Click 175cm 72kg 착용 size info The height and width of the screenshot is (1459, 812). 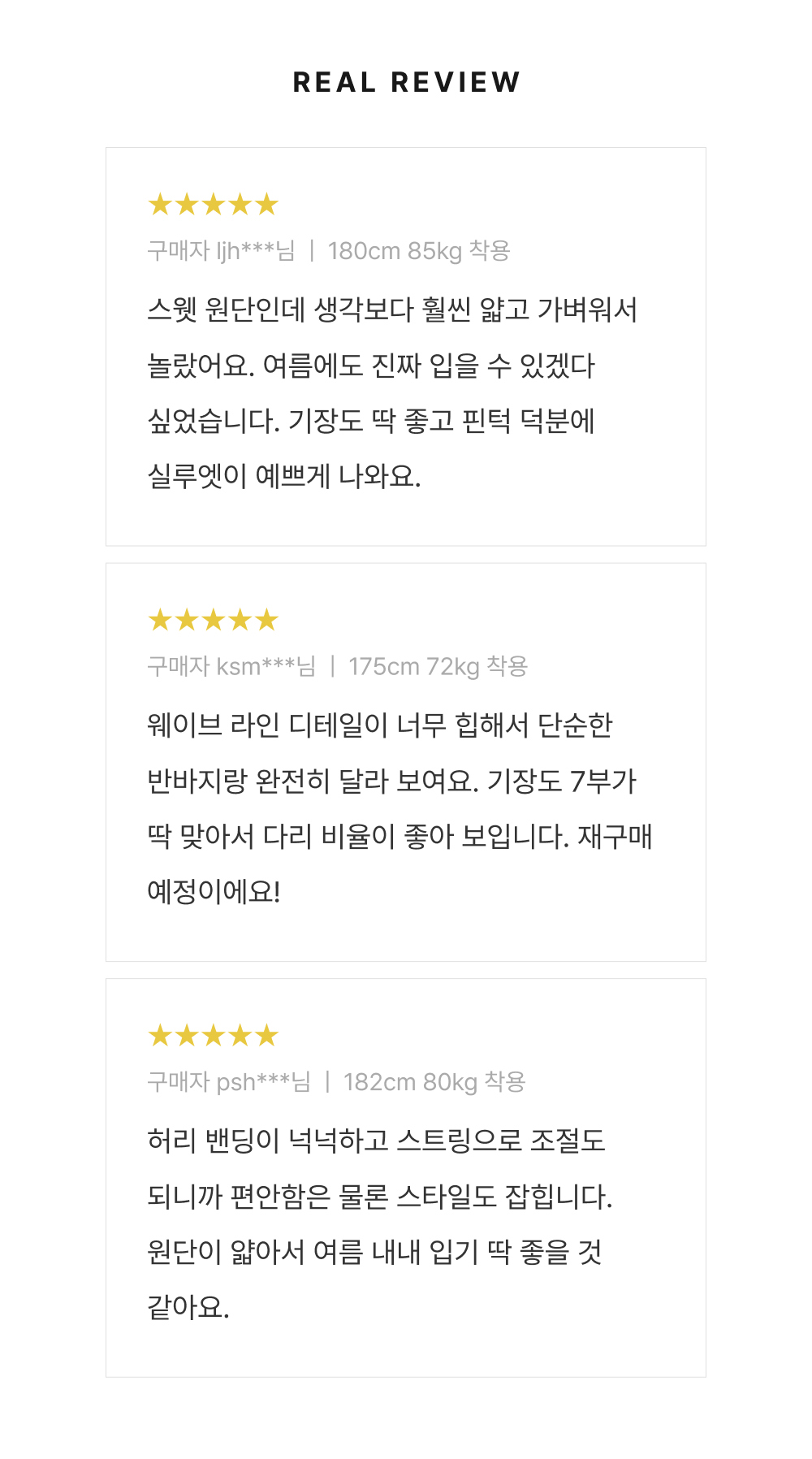(438, 666)
